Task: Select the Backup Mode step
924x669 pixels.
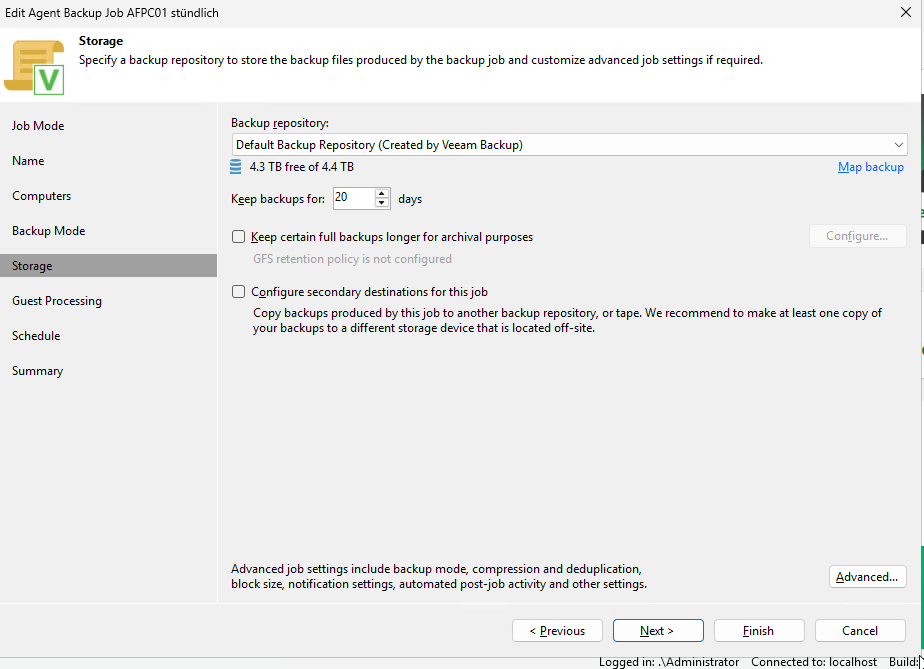Action: 48,231
